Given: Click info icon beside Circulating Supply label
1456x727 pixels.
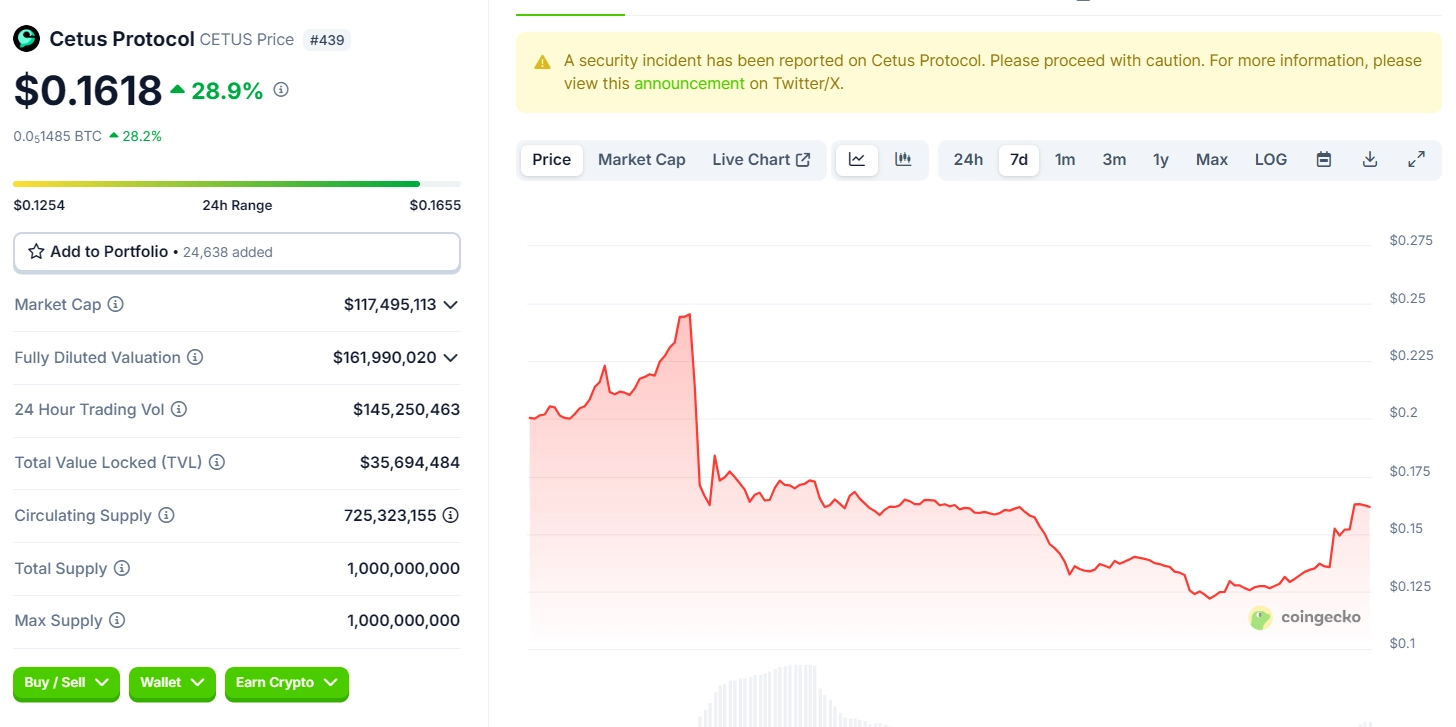Looking at the screenshot, I should pyautogui.click(x=166, y=515).
